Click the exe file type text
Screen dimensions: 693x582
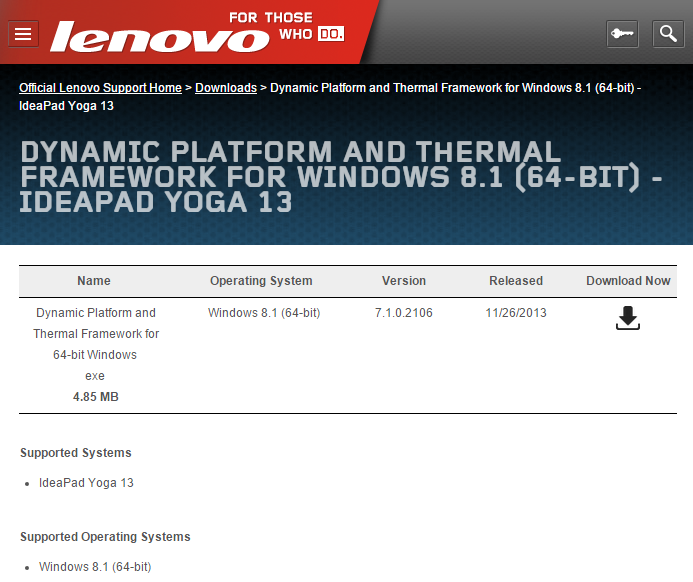[x=95, y=376]
